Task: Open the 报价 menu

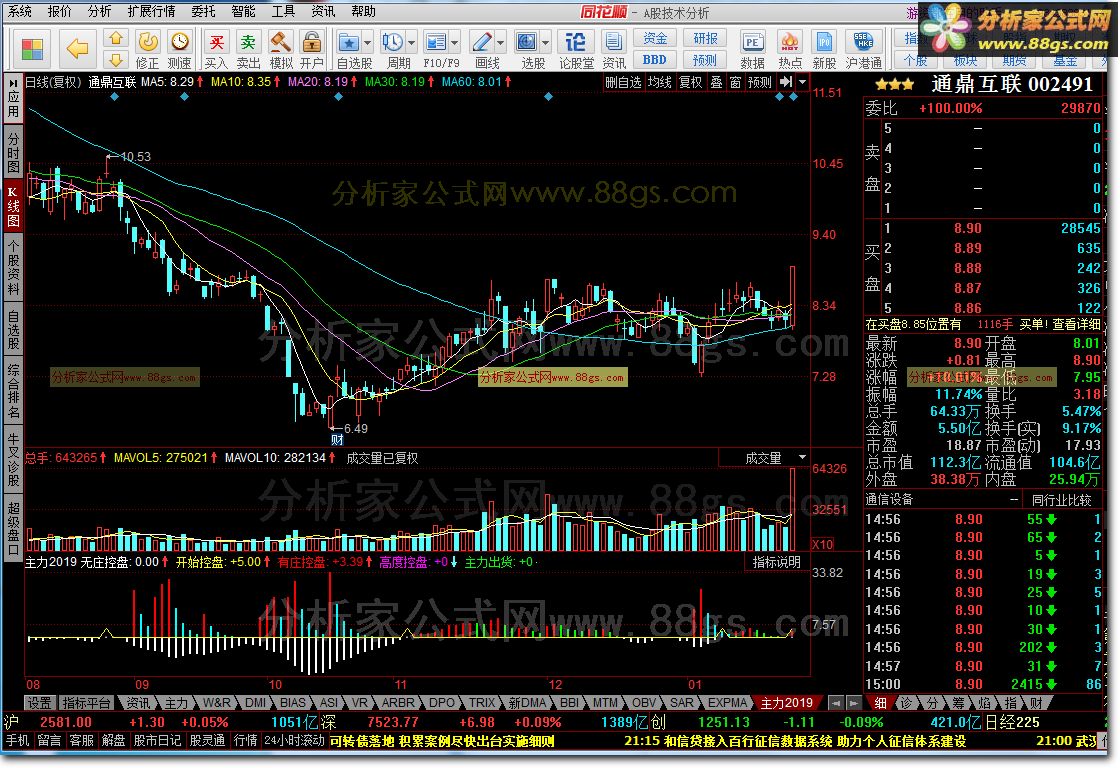Action: (x=60, y=11)
